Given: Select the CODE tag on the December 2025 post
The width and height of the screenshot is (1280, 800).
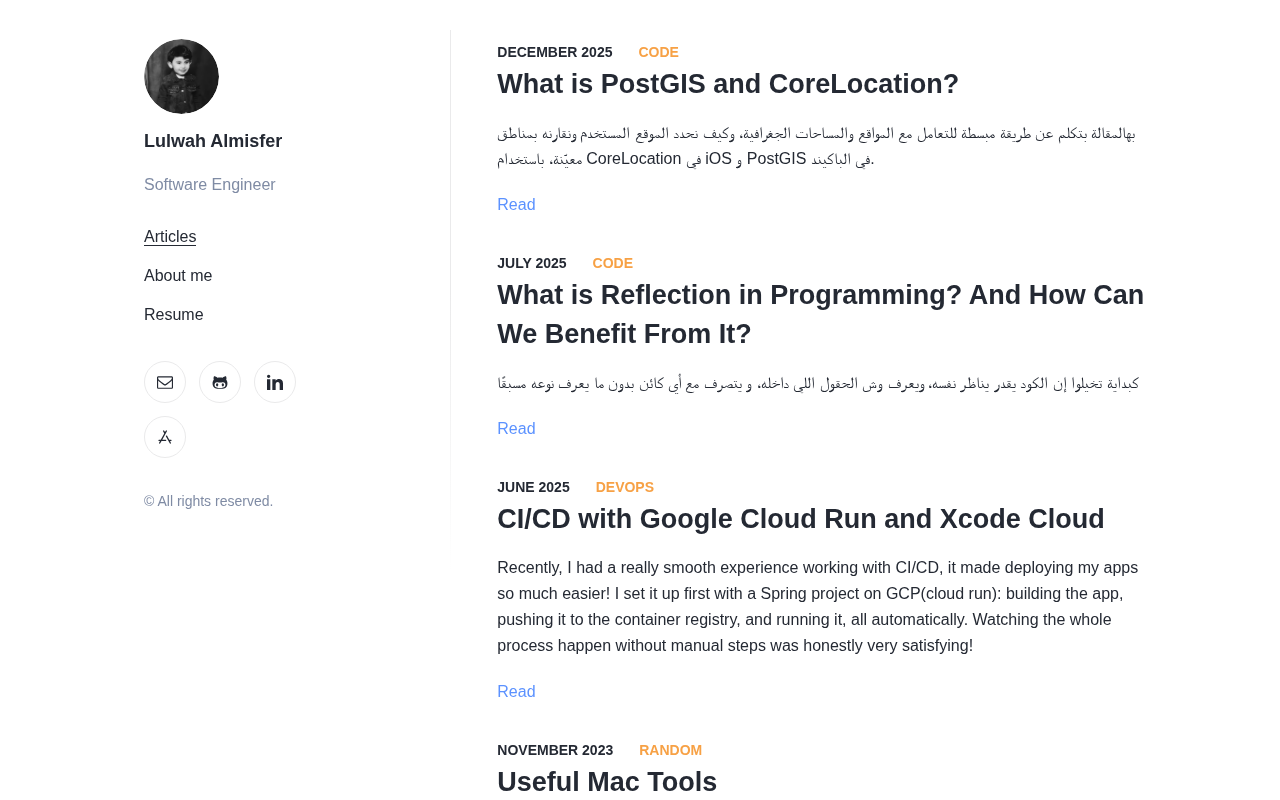Looking at the screenshot, I should pos(658,52).
